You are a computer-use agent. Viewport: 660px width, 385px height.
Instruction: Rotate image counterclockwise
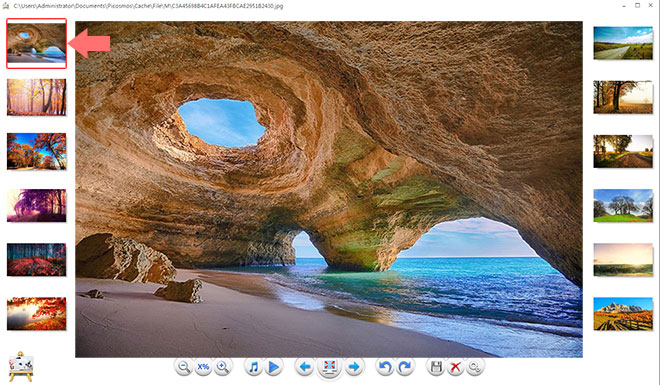(385, 367)
